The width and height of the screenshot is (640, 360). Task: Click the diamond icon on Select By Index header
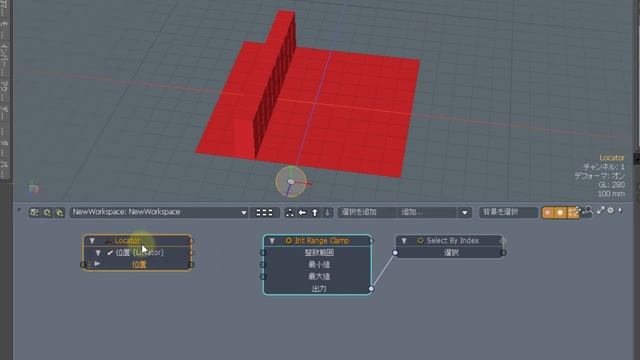[503, 241]
